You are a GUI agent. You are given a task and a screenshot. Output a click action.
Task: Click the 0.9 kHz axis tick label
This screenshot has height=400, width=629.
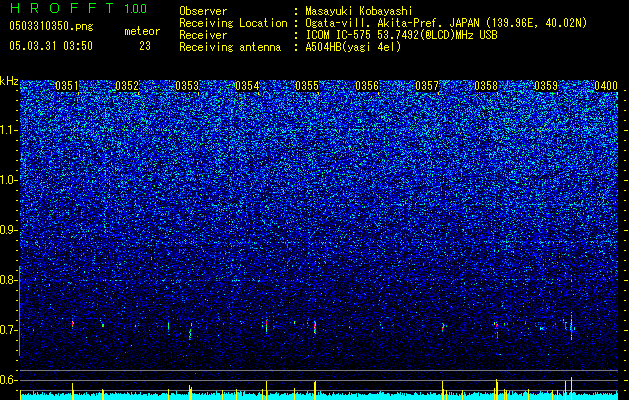(8, 230)
